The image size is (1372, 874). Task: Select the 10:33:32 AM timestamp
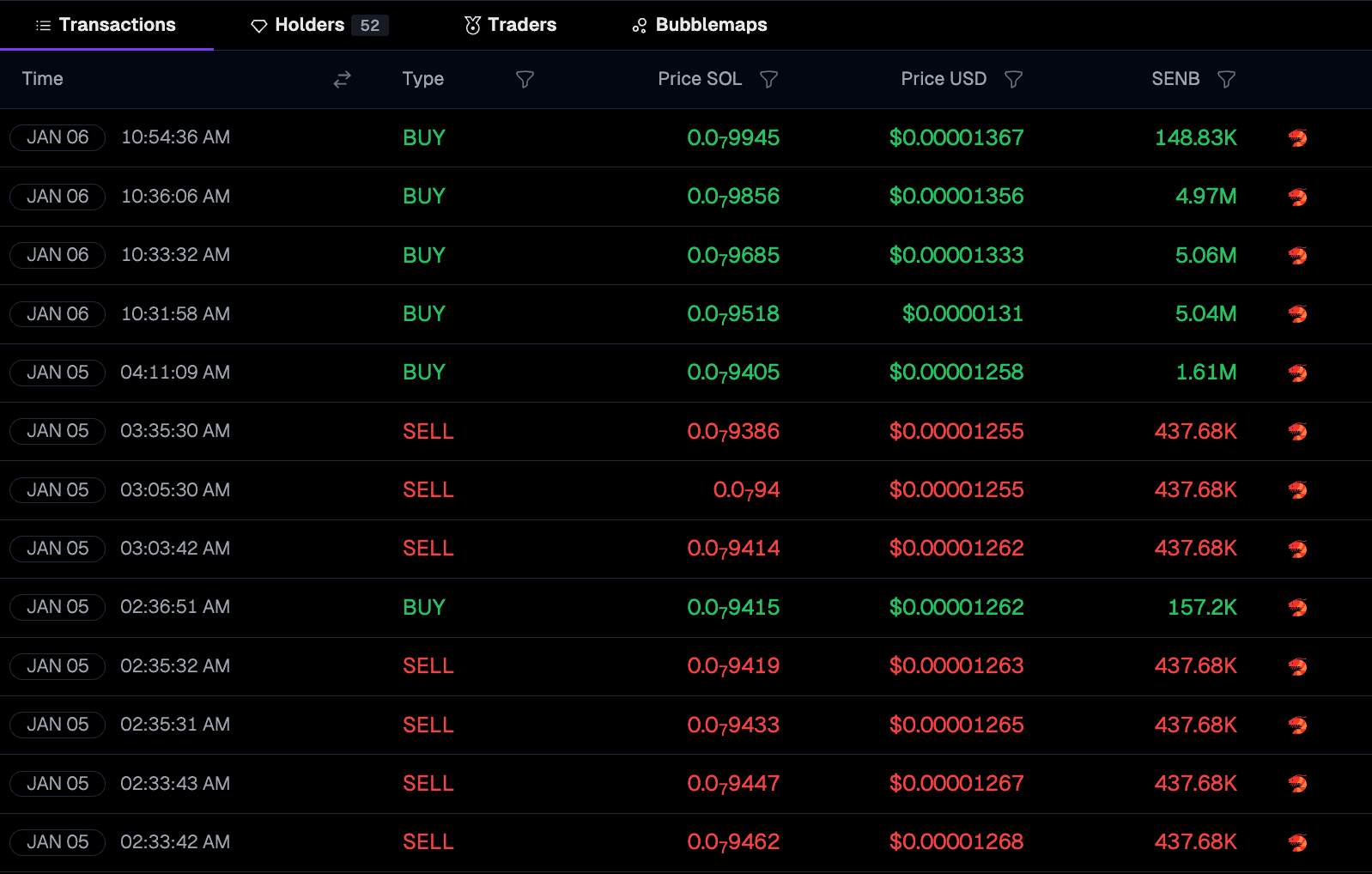[x=175, y=255]
